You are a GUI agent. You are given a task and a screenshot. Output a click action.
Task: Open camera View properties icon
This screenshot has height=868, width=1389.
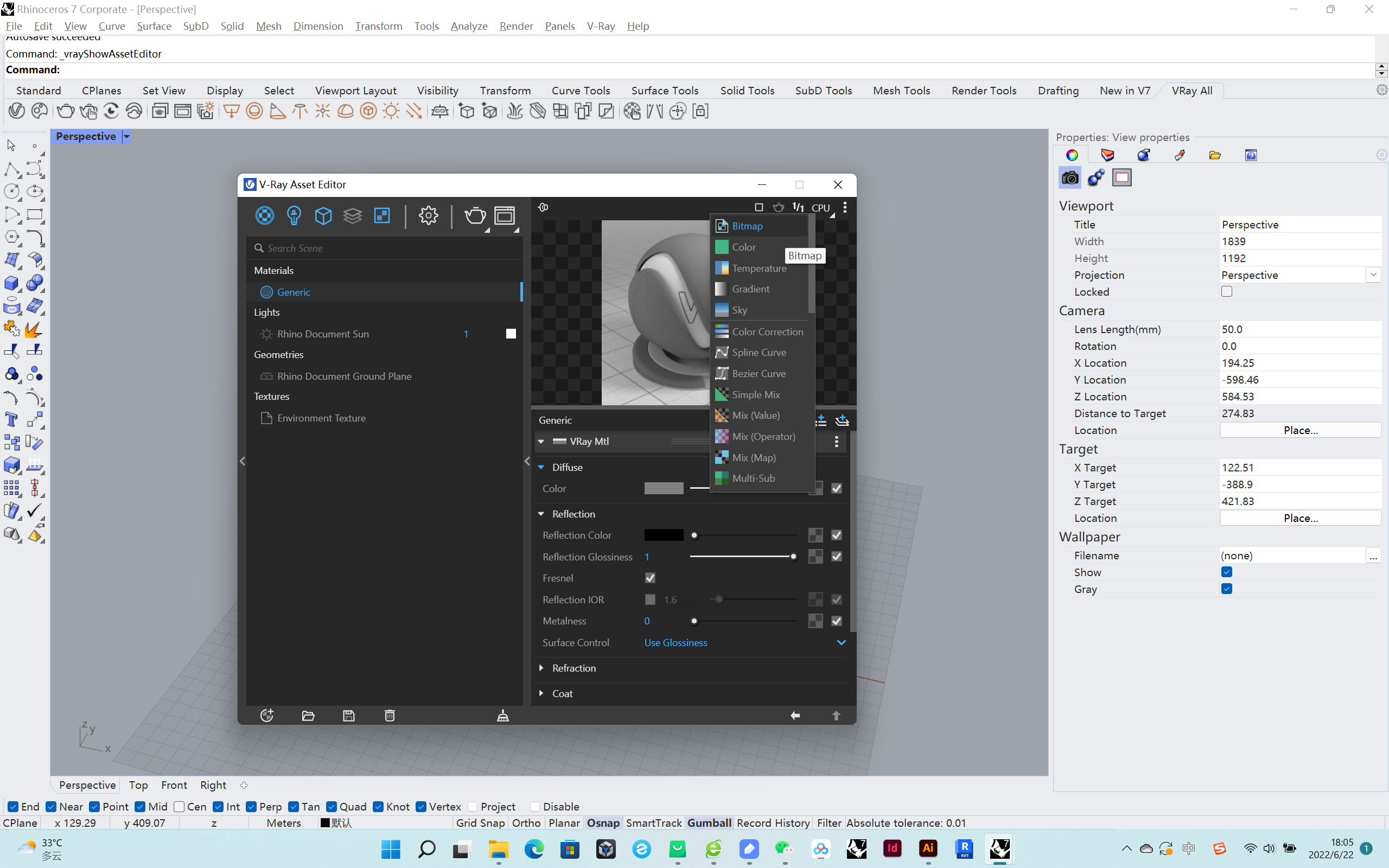click(x=1070, y=178)
